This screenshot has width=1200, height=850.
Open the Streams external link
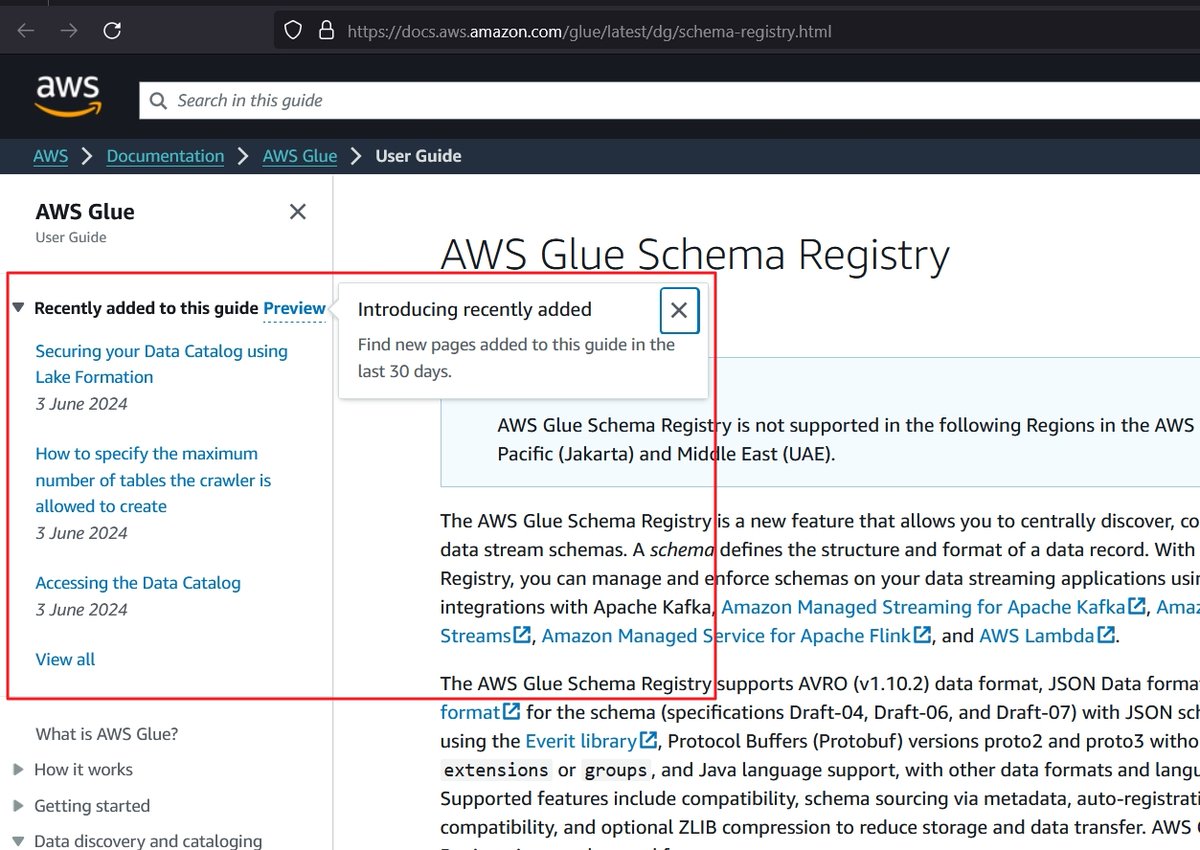[486, 636]
